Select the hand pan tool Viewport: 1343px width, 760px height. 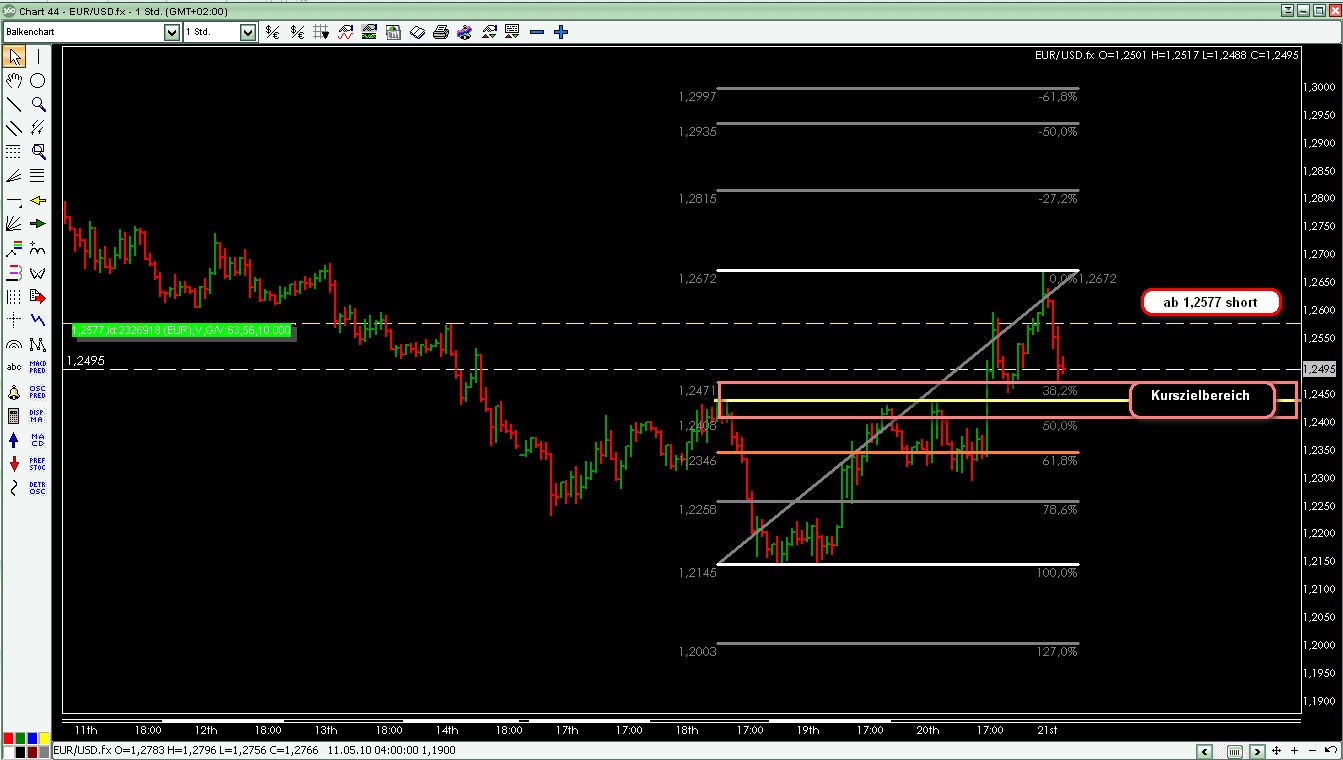[x=14, y=81]
